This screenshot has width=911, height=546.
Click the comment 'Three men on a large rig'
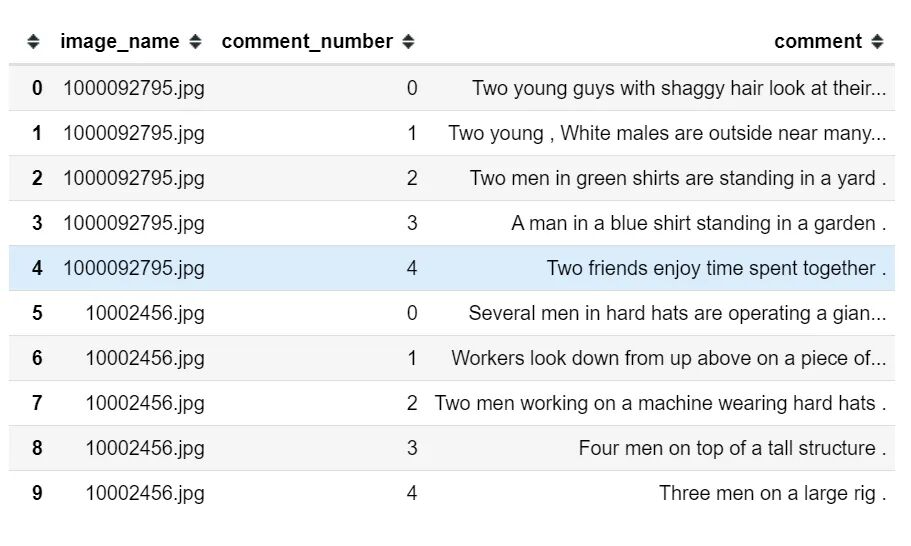[x=772, y=493]
